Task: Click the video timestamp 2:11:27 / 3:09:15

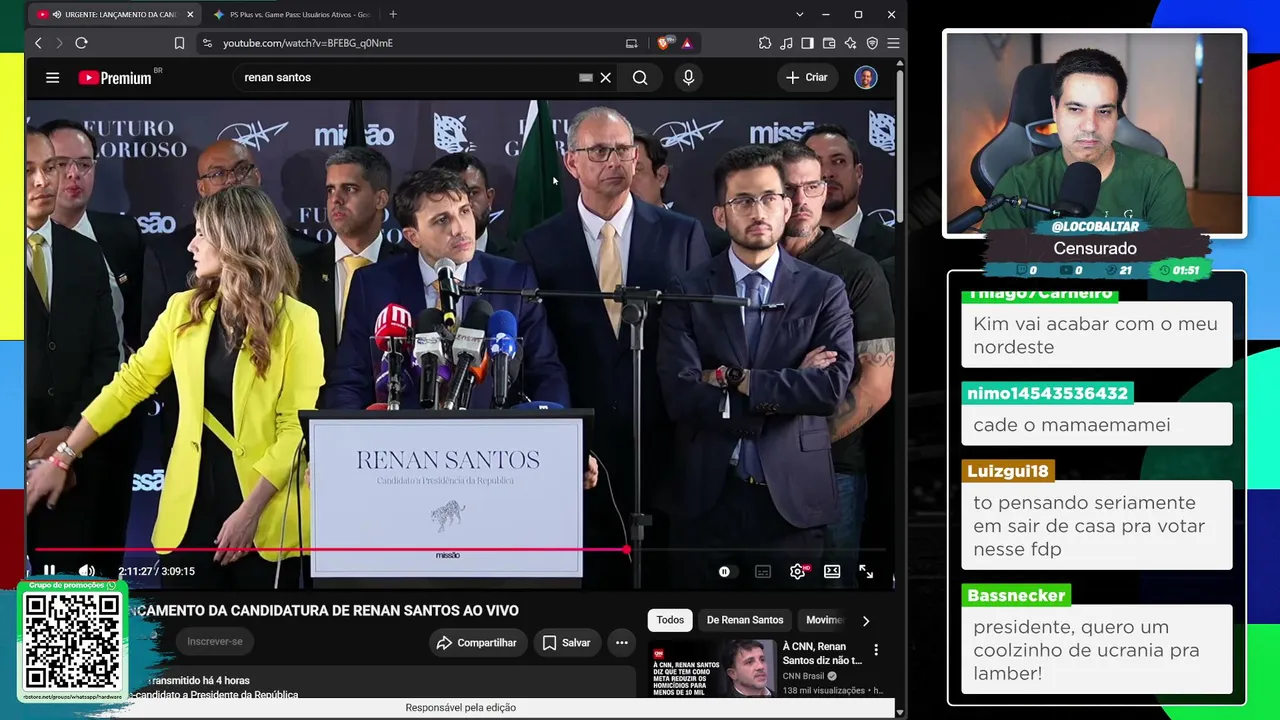Action: (x=156, y=571)
